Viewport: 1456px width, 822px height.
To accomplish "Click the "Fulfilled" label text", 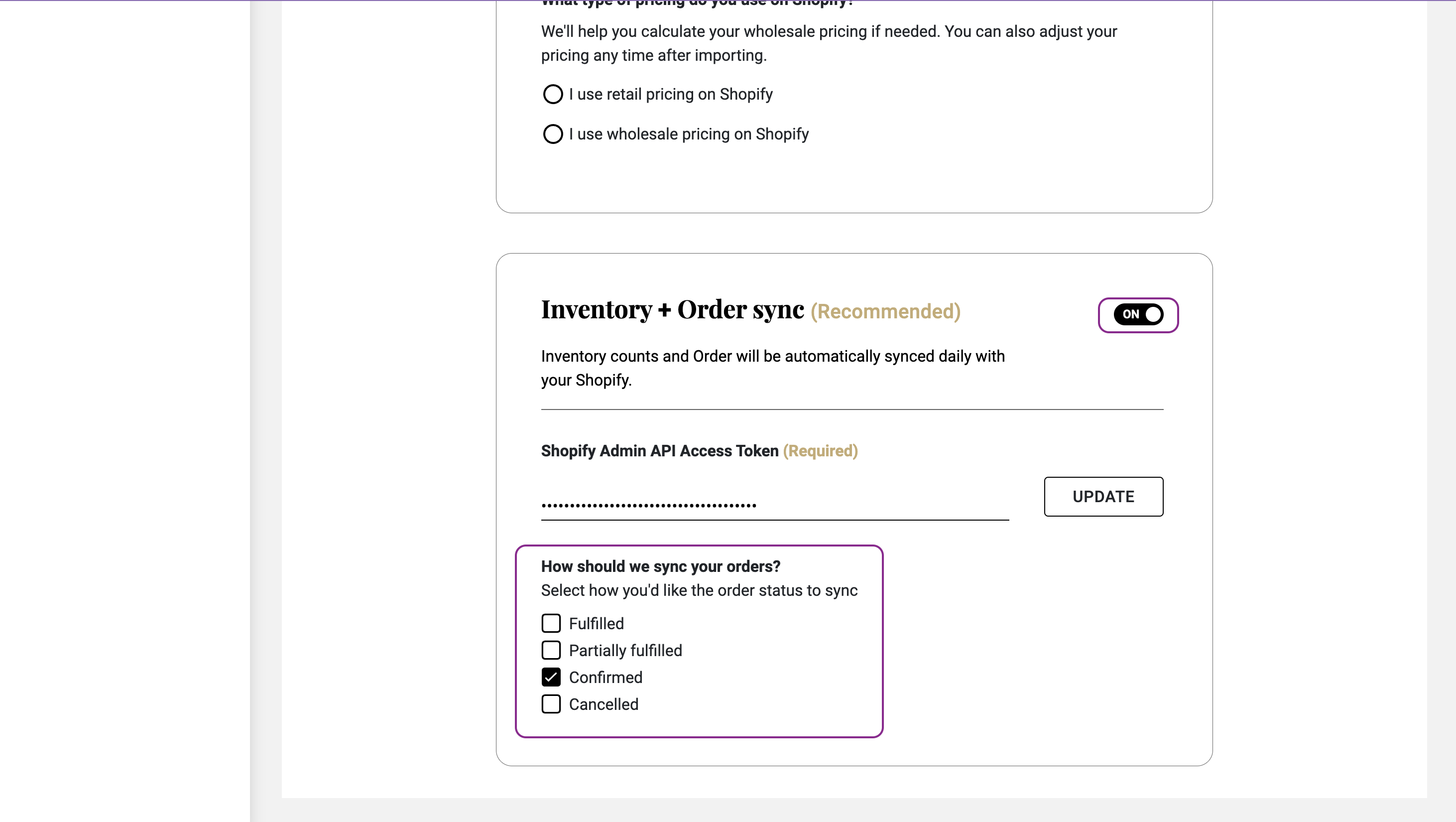I will tap(597, 623).
